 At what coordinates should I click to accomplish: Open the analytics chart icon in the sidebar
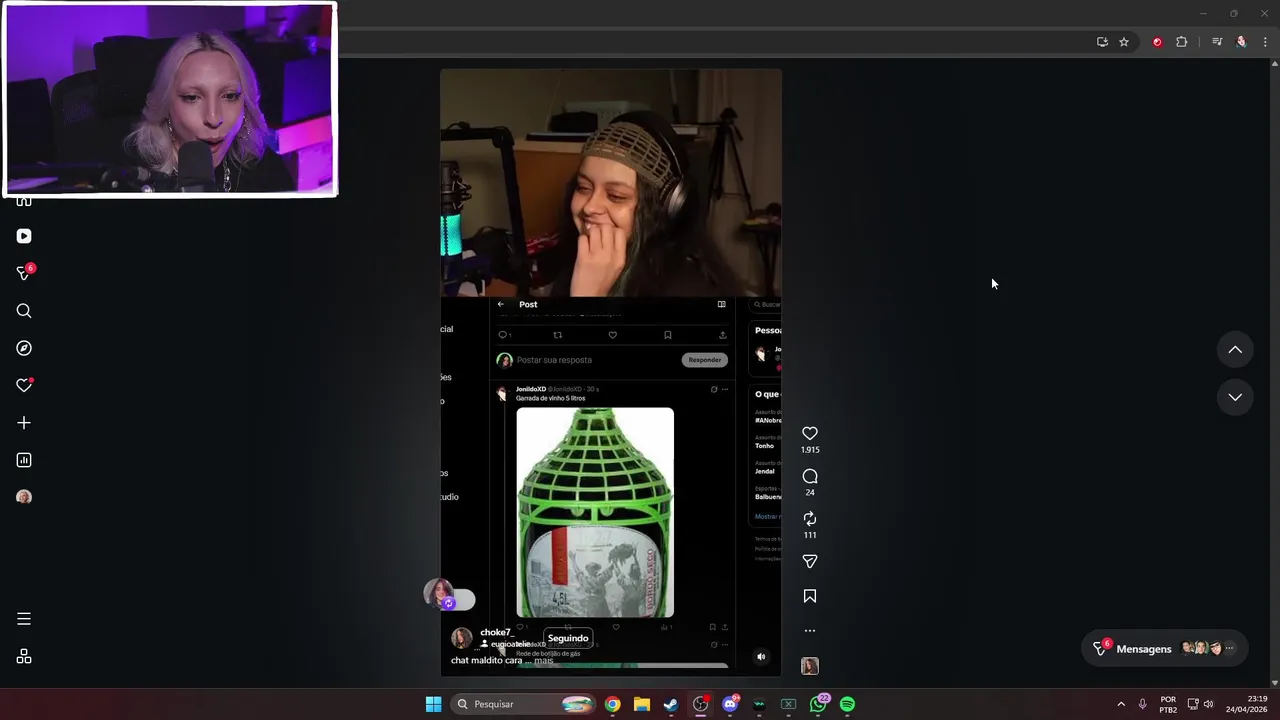pos(24,460)
